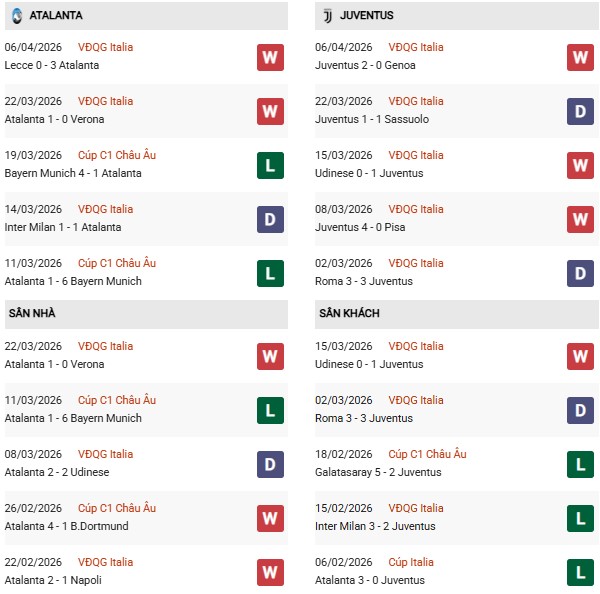
Task: Select the SÂN NHÀ section header
Action: 32,314
